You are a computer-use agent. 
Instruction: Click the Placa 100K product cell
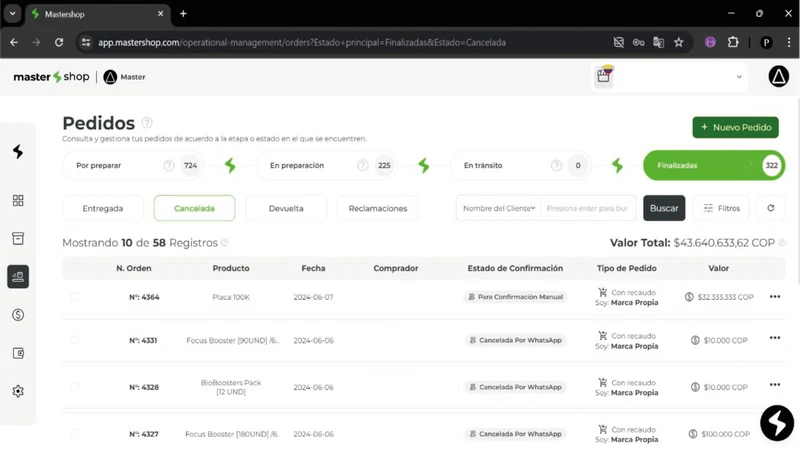(231, 297)
